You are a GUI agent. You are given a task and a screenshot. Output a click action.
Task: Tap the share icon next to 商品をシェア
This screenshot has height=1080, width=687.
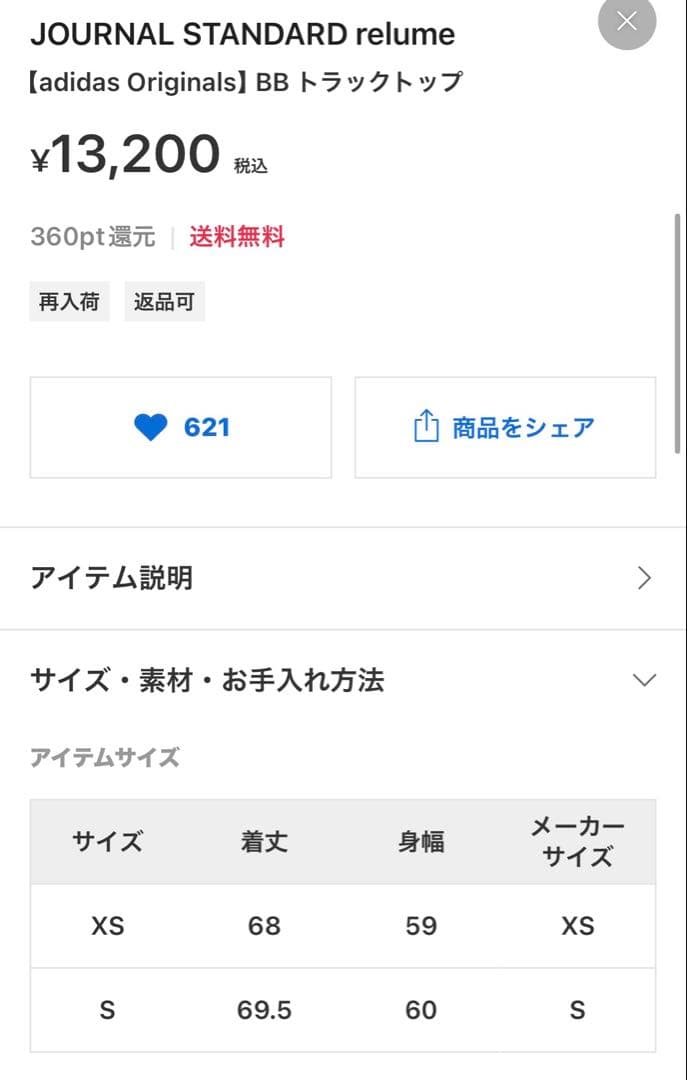click(x=426, y=426)
